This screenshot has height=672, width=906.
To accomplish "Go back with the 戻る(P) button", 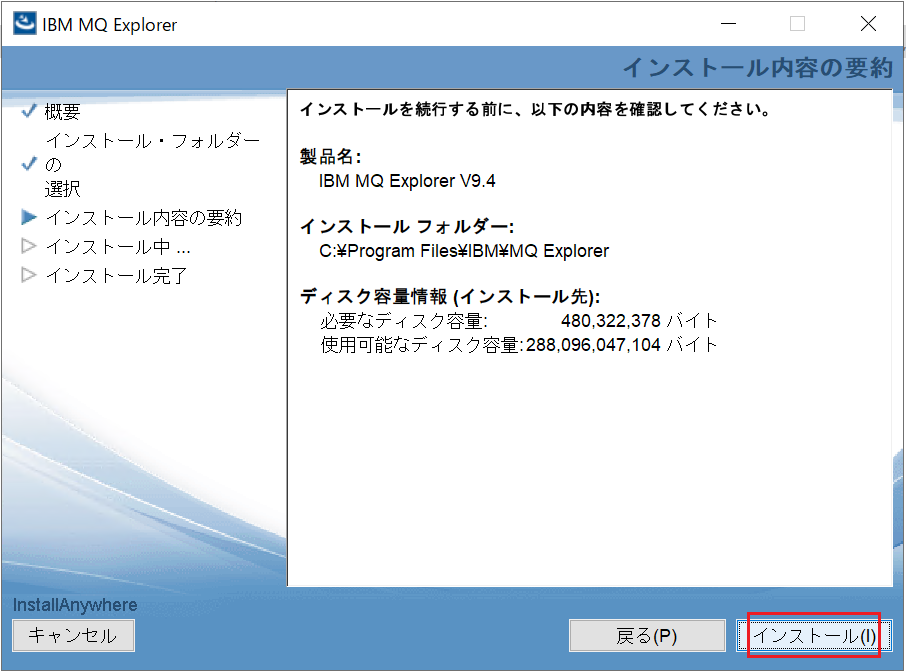I will [647, 636].
